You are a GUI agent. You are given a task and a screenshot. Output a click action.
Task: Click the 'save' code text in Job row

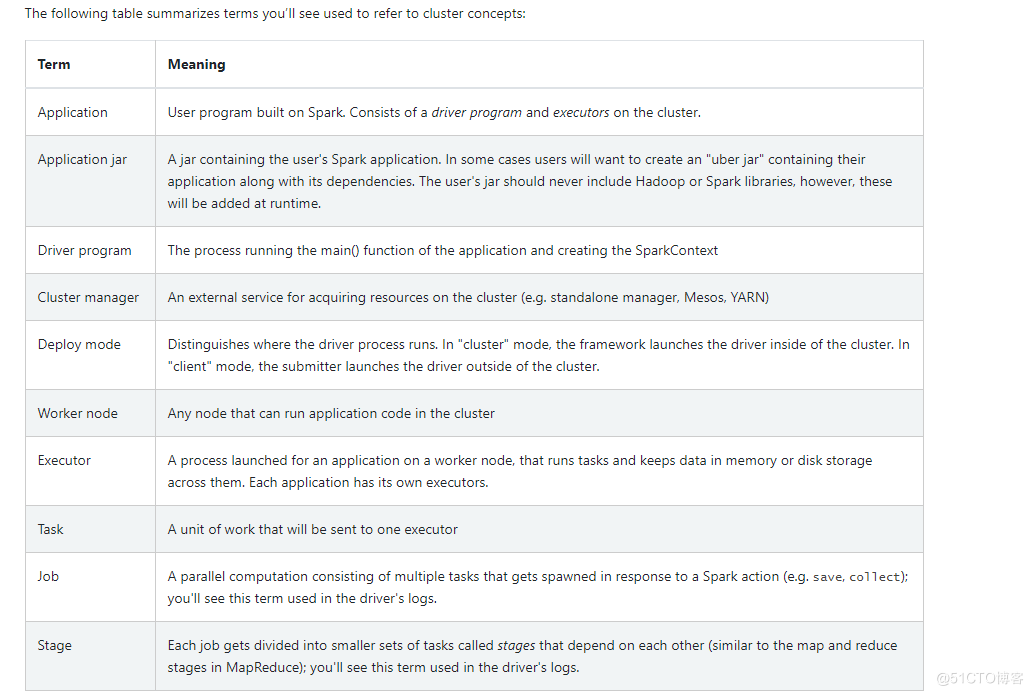pos(828,577)
